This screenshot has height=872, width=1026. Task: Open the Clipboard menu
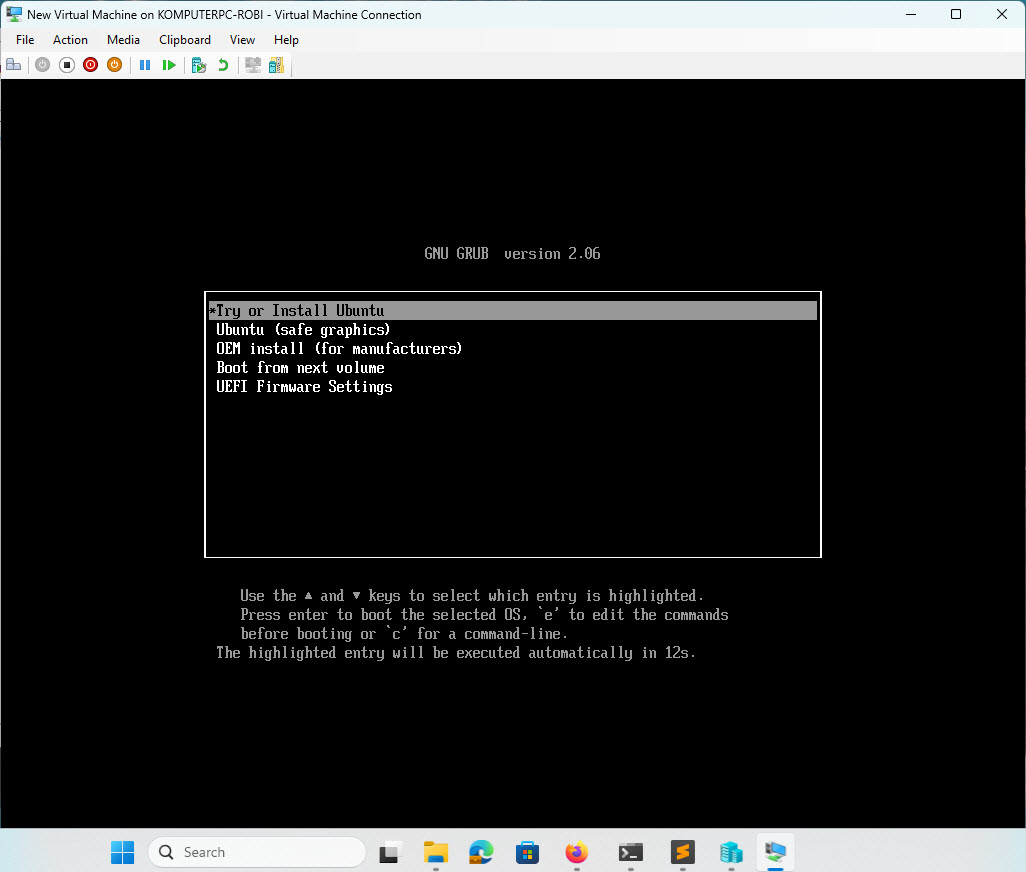[x=185, y=40]
